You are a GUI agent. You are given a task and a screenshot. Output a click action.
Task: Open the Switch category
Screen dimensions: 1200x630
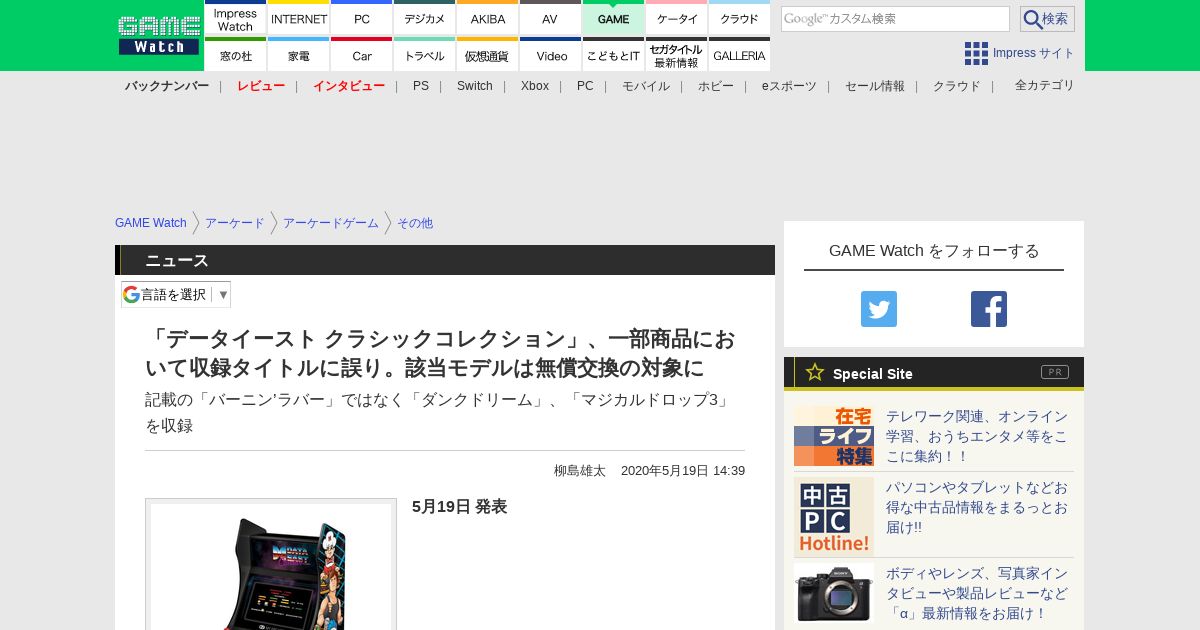475,86
